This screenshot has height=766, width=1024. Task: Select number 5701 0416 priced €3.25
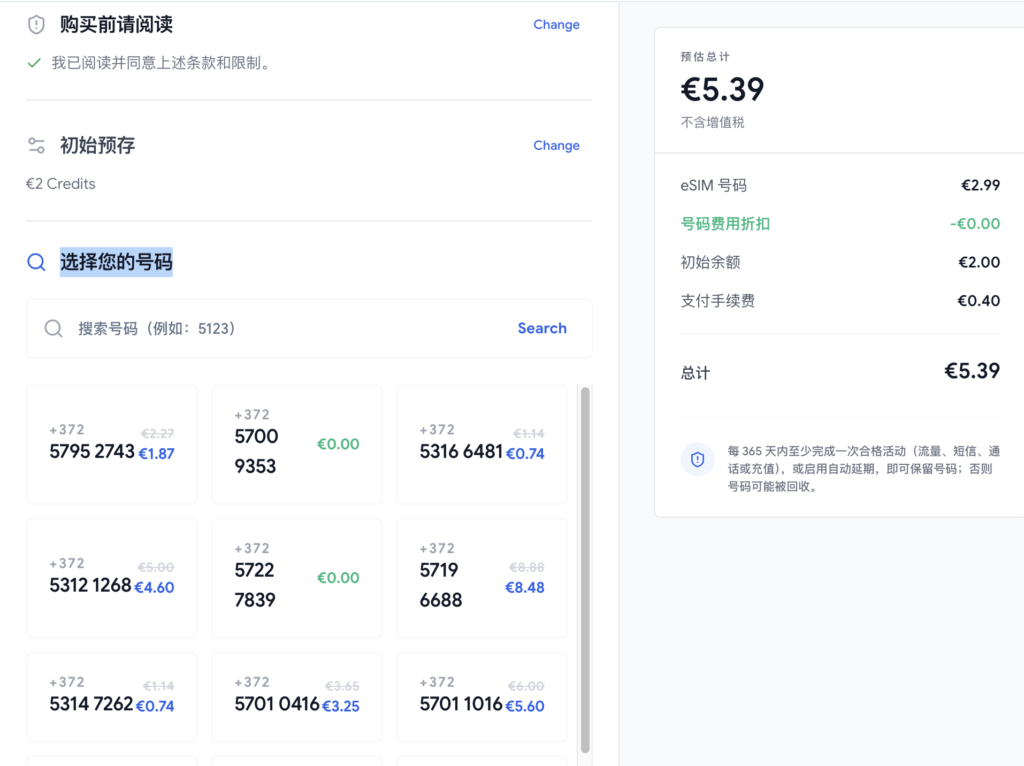[297, 697]
